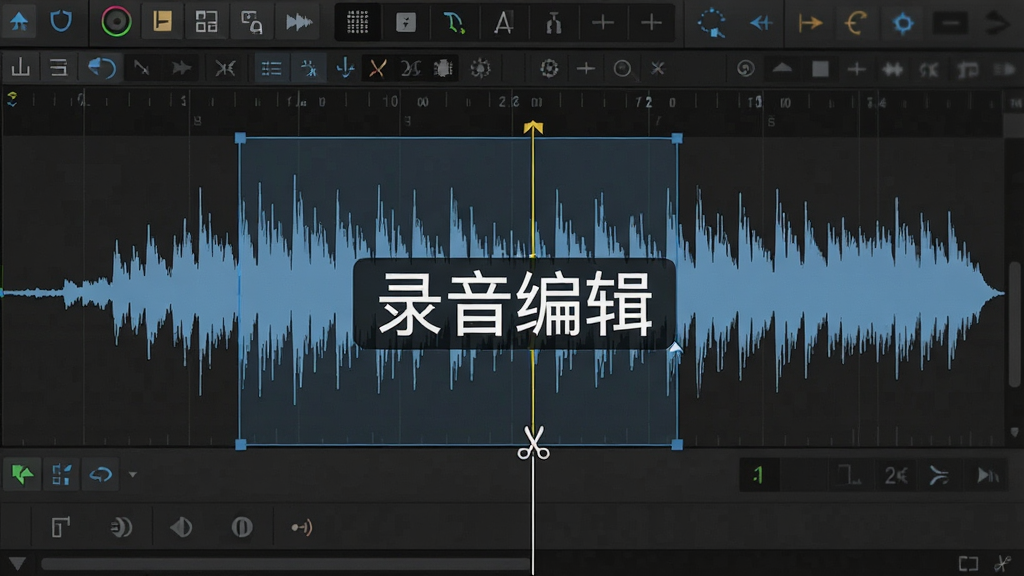The image size is (1024, 576).
Task: Click the bracket flag icon in bottom row
Action: pyautogui.click(x=60, y=526)
